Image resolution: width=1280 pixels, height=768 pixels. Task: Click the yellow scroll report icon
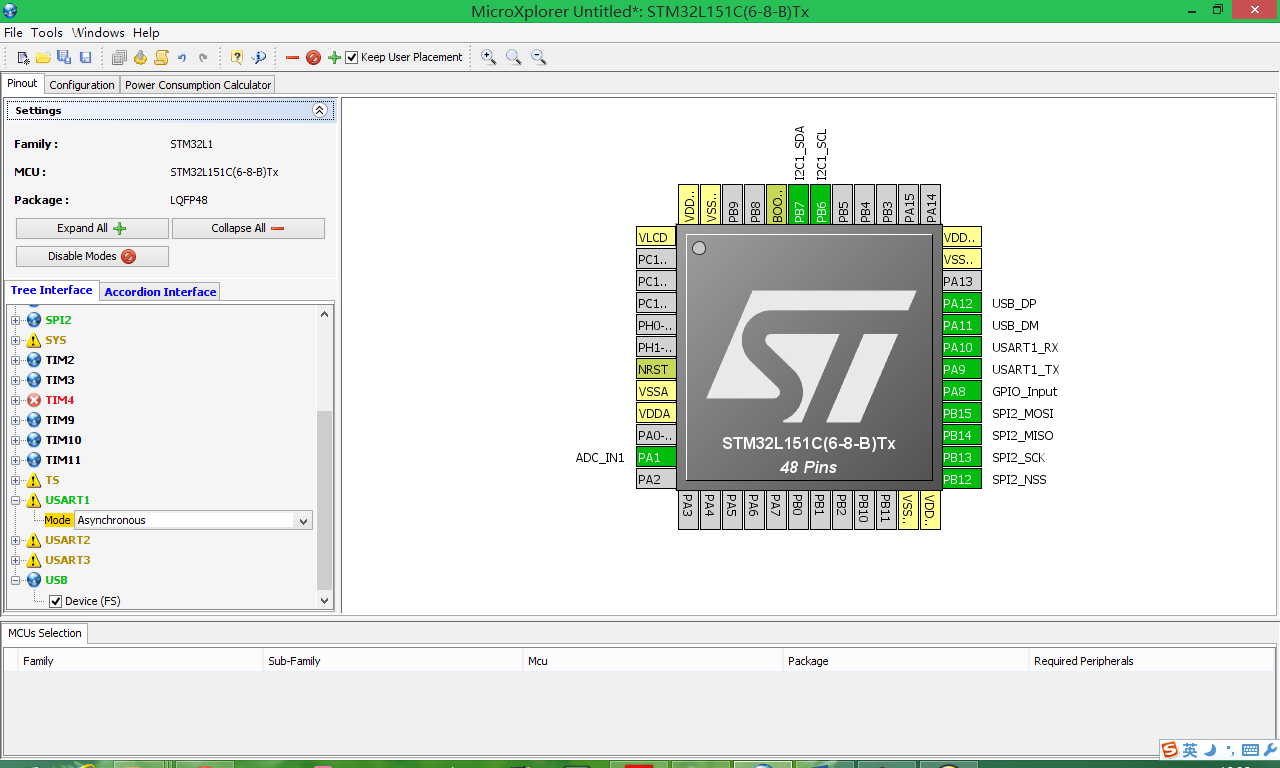pyautogui.click(x=161, y=58)
